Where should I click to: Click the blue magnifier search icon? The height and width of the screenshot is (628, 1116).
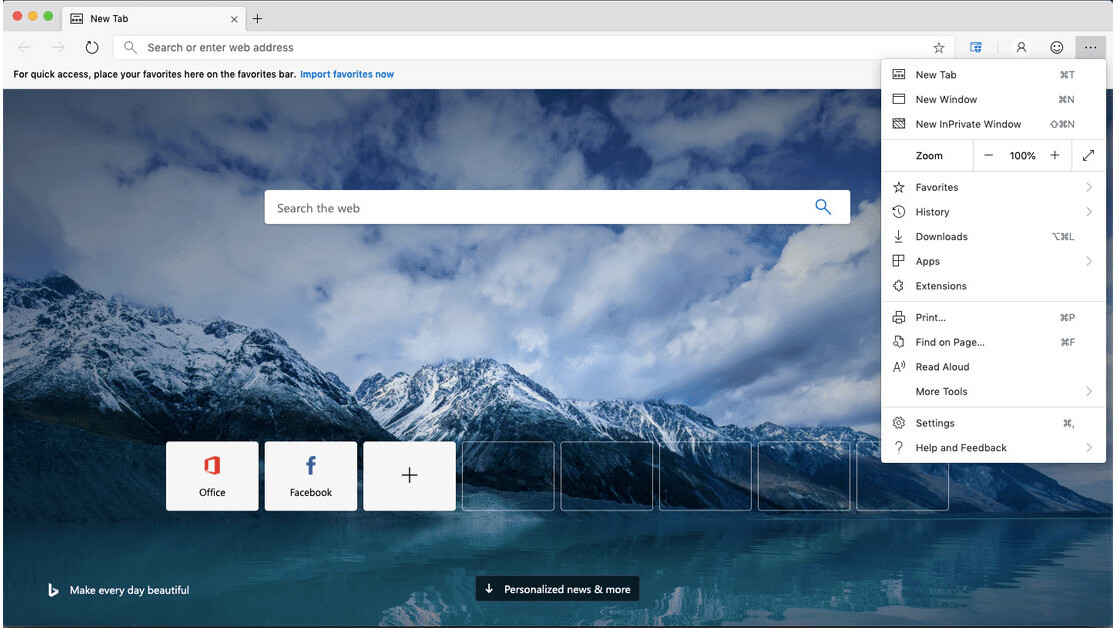click(823, 207)
